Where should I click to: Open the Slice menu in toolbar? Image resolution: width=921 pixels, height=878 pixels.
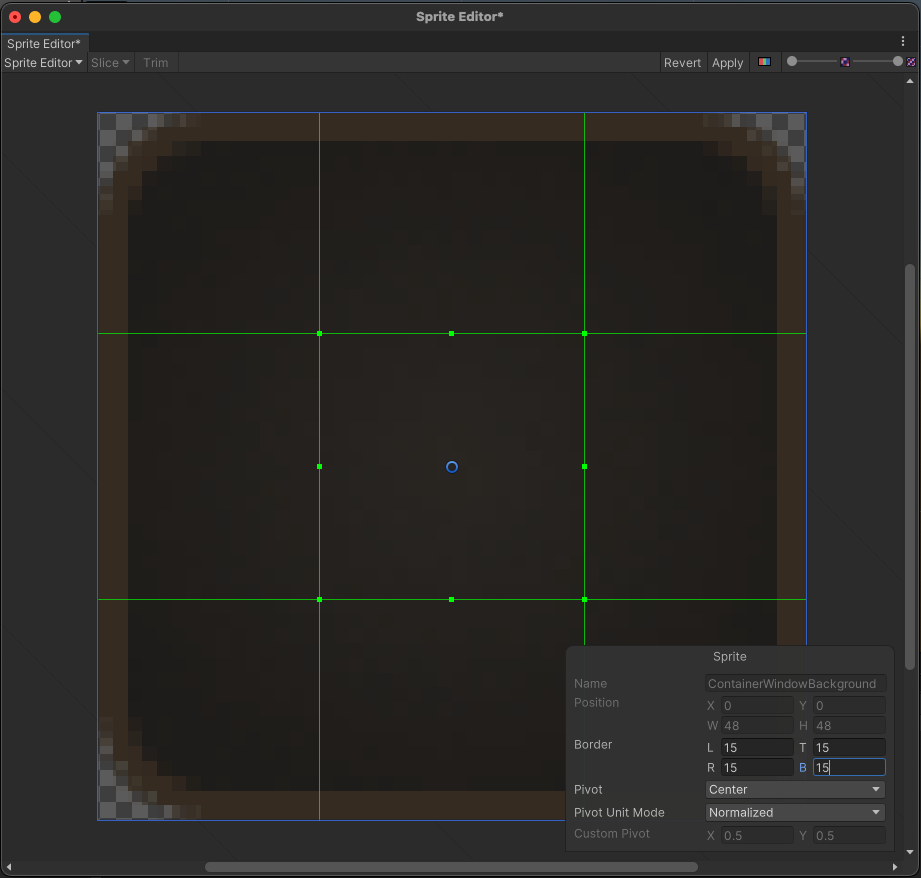pyautogui.click(x=110, y=63)
